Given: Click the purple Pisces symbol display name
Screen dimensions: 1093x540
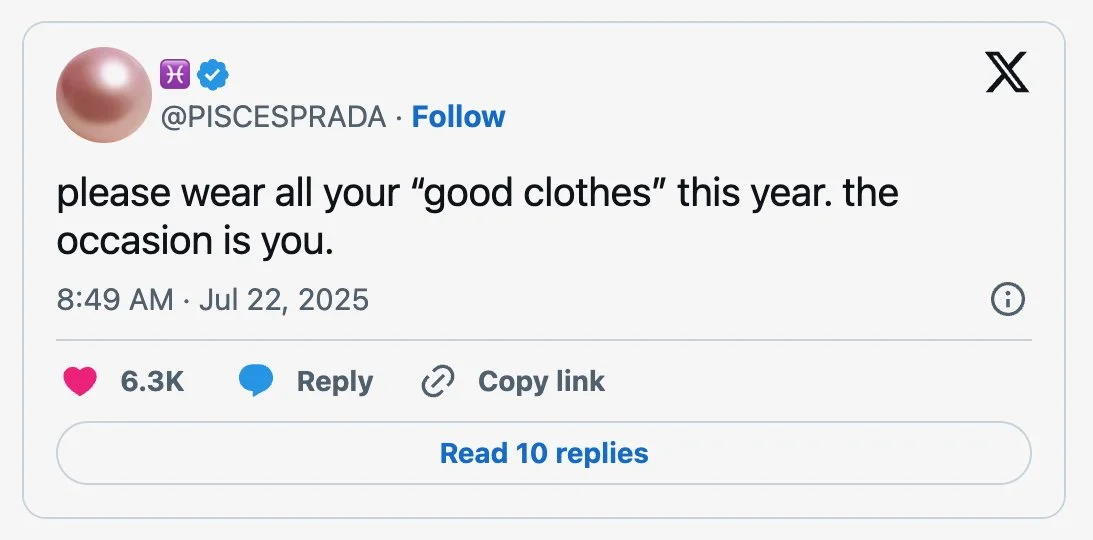Looking at the screenshot, I should 173,73.
